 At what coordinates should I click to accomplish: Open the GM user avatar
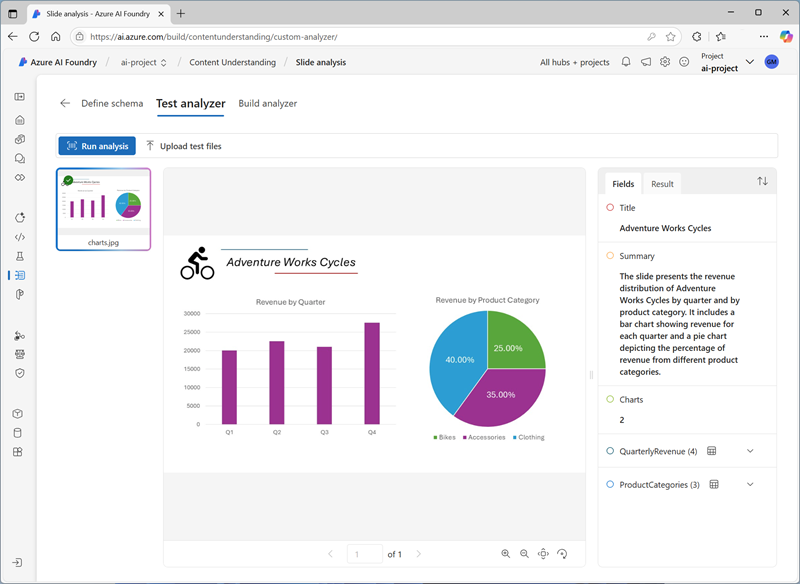click(x=771, y=62)
